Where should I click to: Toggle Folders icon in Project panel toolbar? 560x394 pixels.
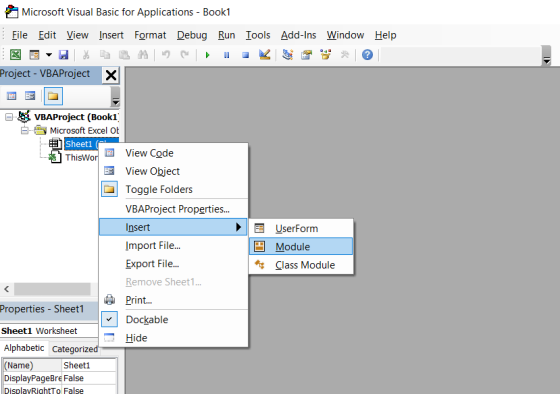(x=53, y=96)
